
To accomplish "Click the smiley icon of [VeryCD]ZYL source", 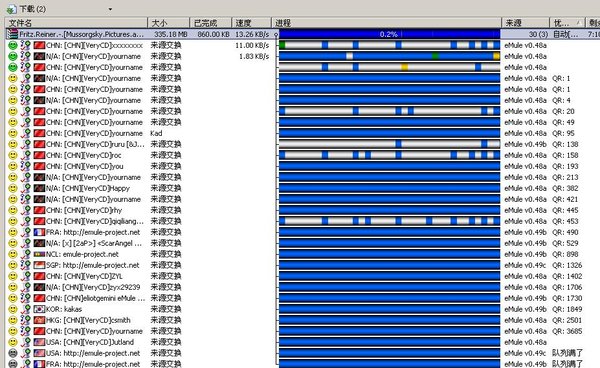I will point(13,276).
